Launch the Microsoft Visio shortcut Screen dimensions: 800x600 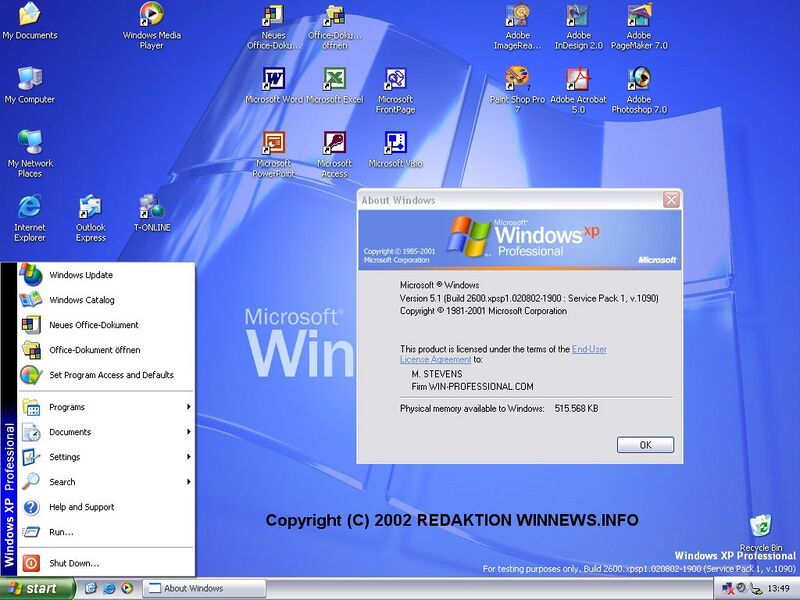(x=395, y=143)
